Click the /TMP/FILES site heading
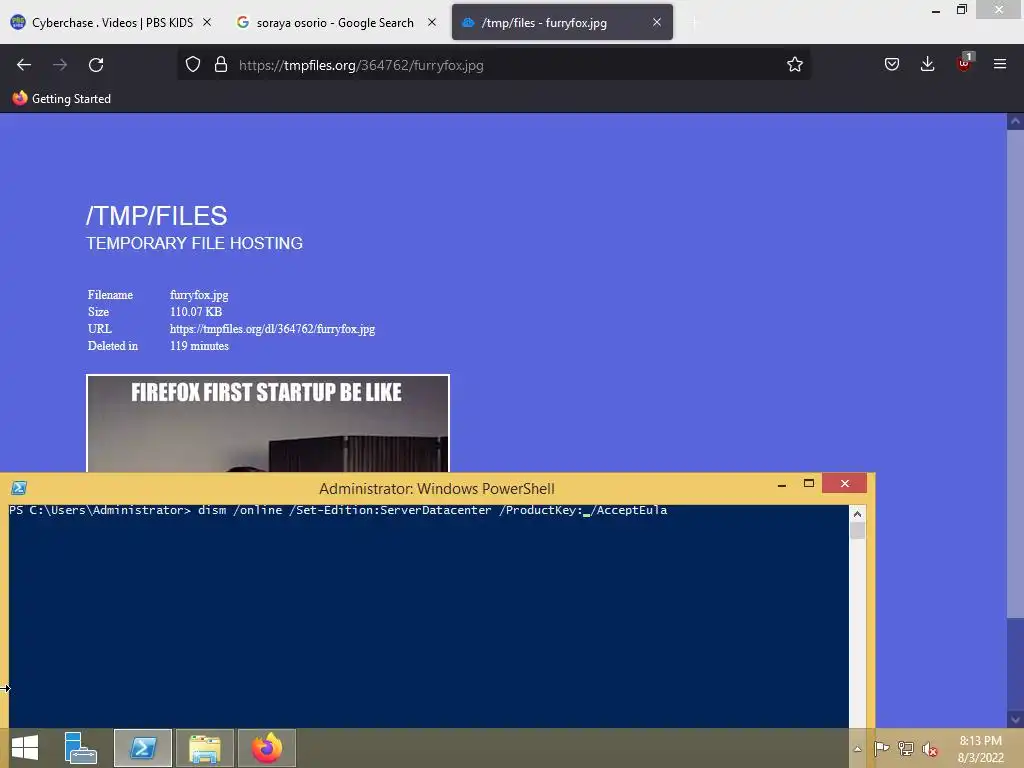Screen dimensions: 1024x768 click(x=157, y=216)
